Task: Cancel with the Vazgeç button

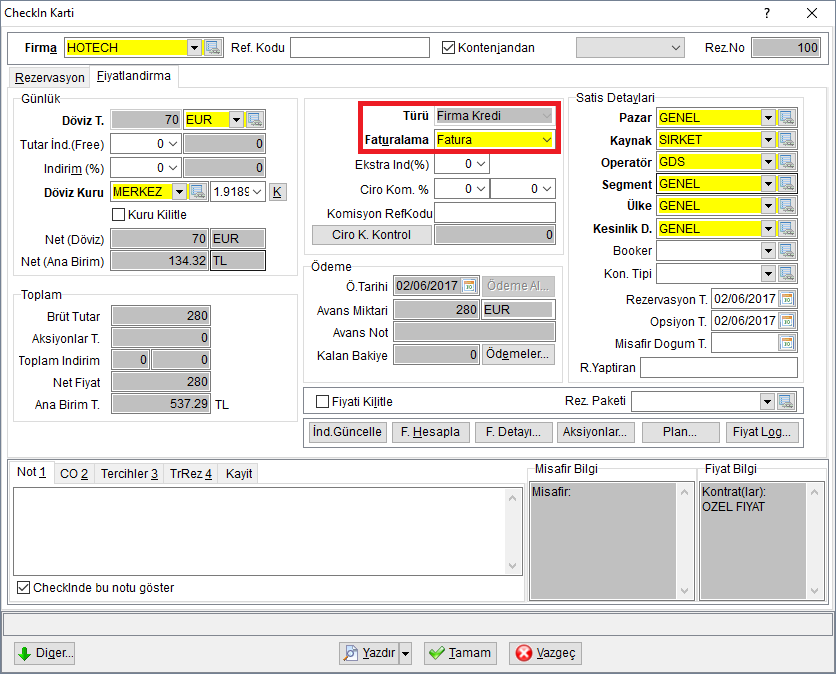Action: click(545, 653)
